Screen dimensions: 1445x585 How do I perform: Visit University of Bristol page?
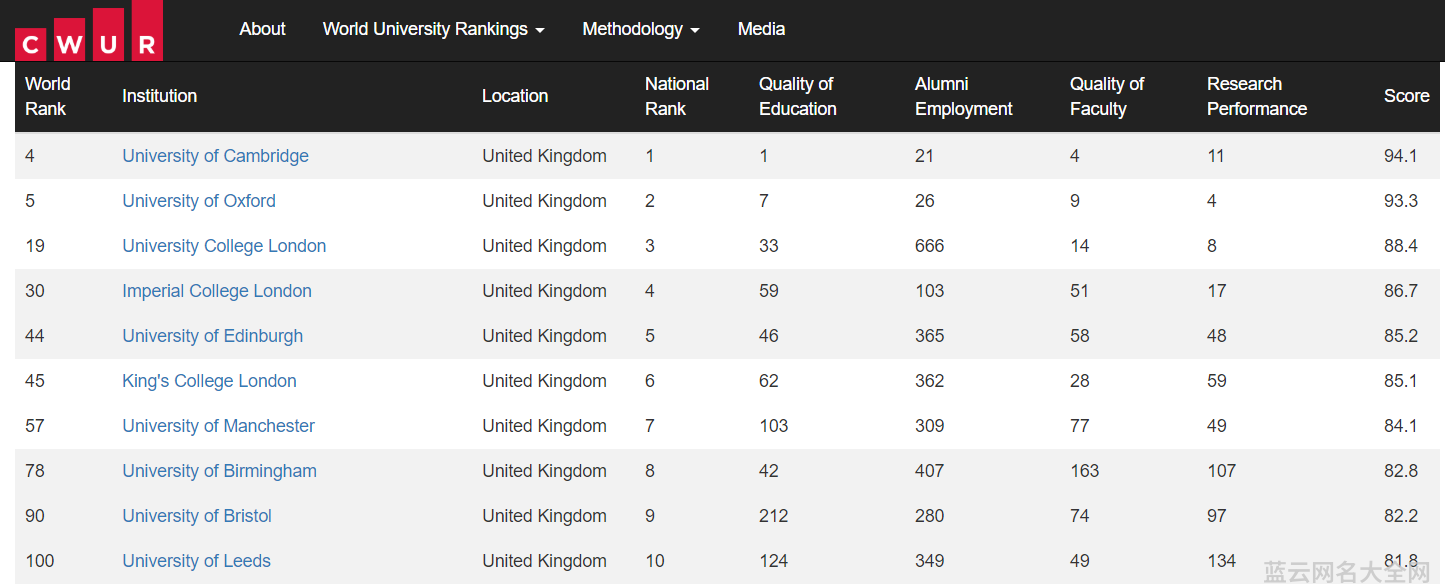click(197, 516)
